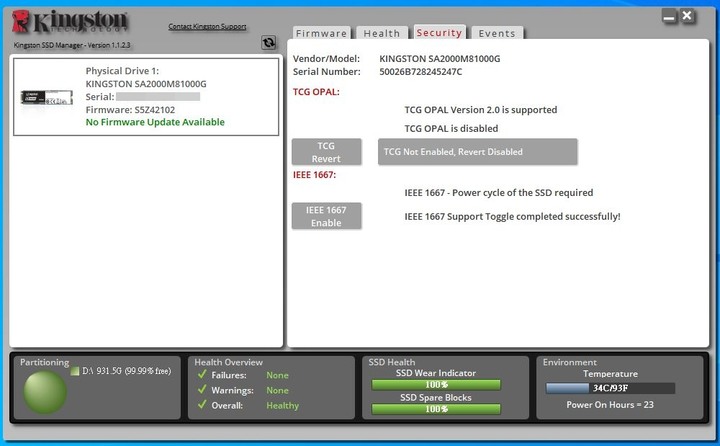Open the Firmware tab
720x446 pixels.
tap(321, 33)
